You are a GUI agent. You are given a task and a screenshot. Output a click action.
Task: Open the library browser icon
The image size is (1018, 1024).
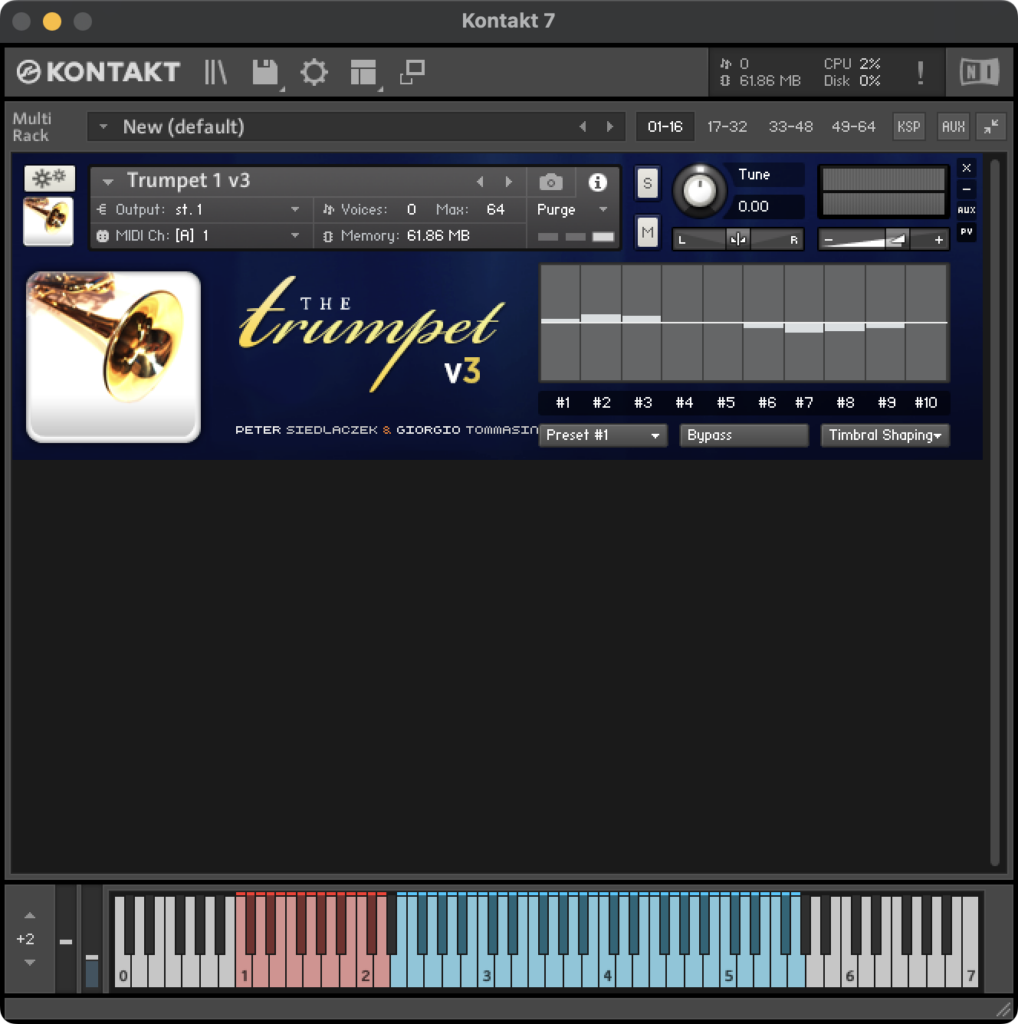click(215, 72)
